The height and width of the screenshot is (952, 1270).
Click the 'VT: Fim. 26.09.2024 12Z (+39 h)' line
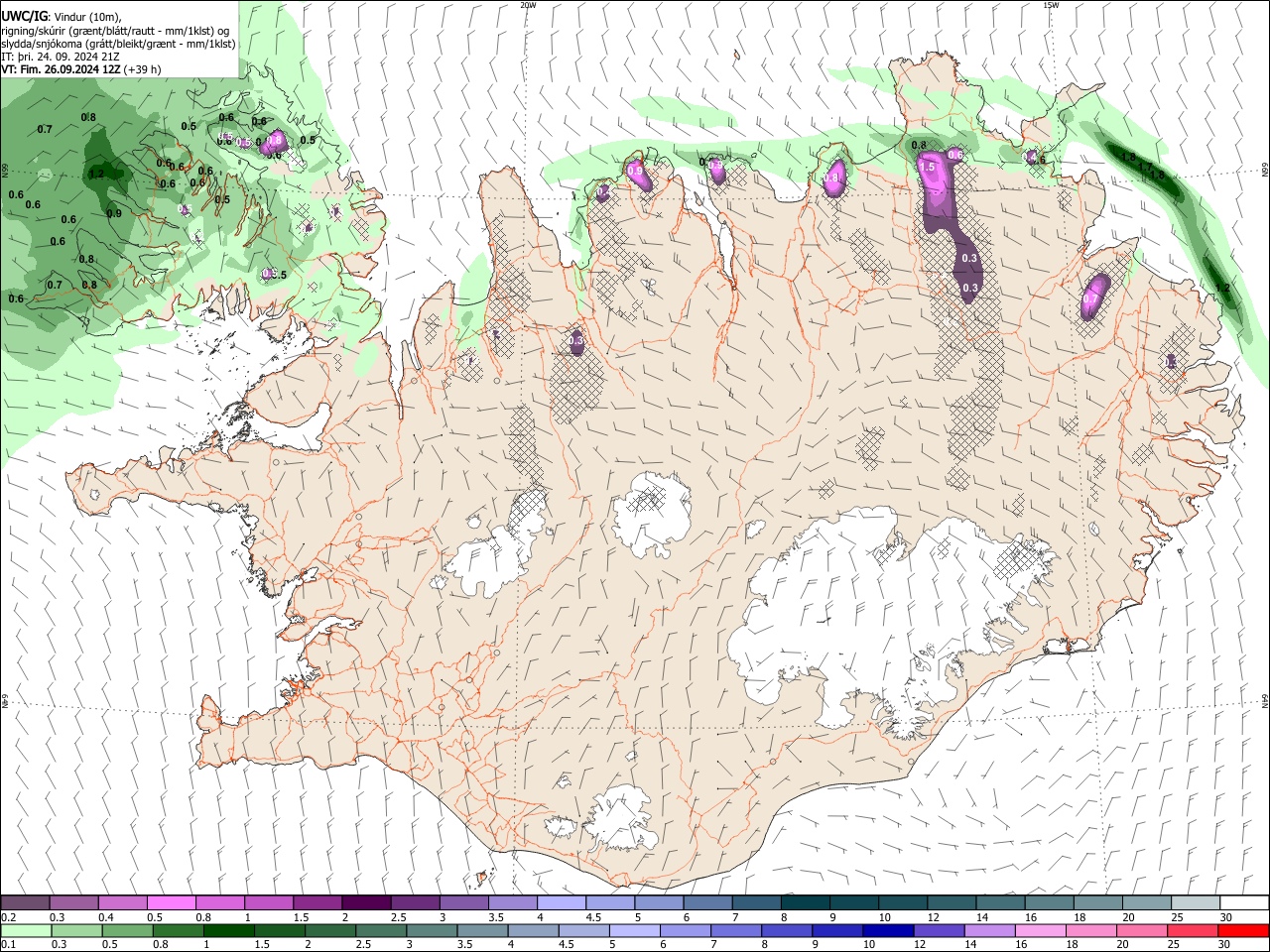pyautogui.click(x=81, y=69)
